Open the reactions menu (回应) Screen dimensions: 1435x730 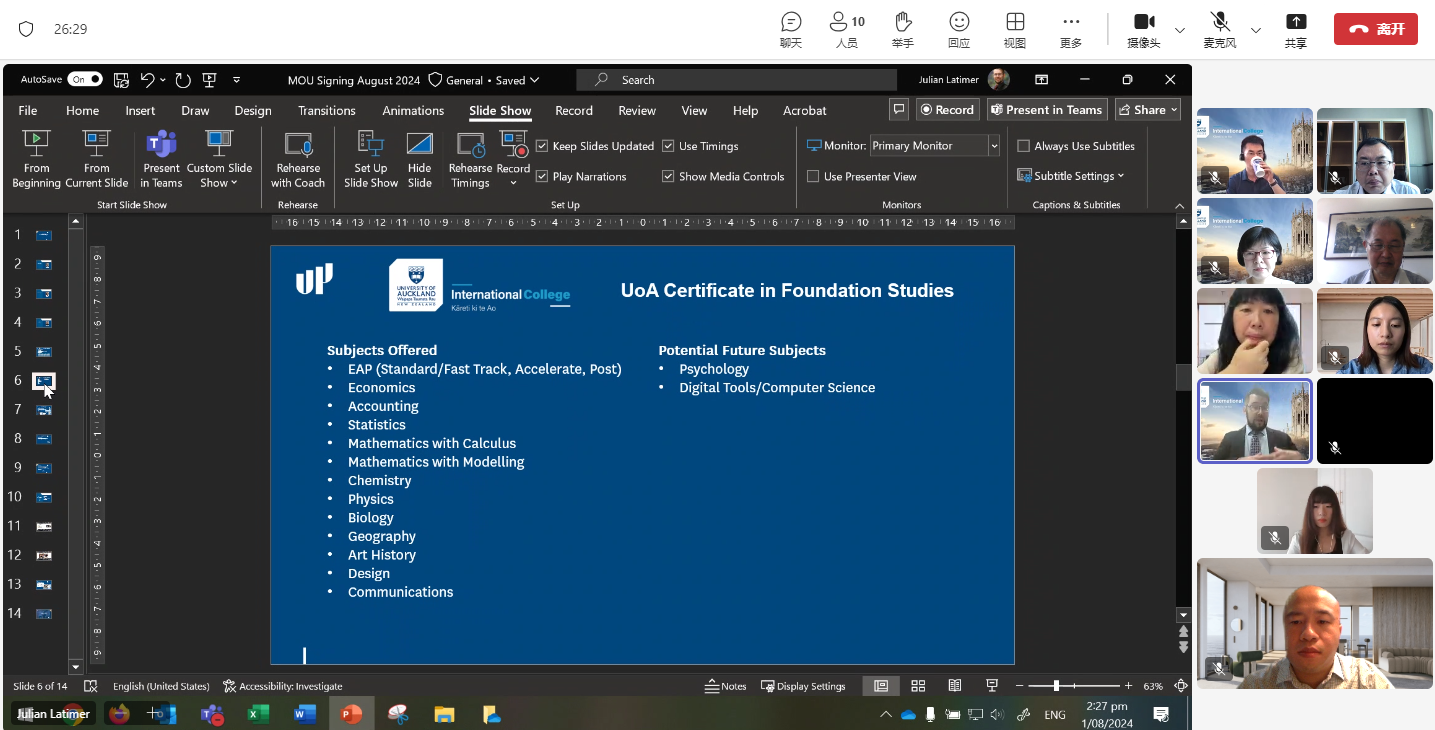[x=959, y=30]
